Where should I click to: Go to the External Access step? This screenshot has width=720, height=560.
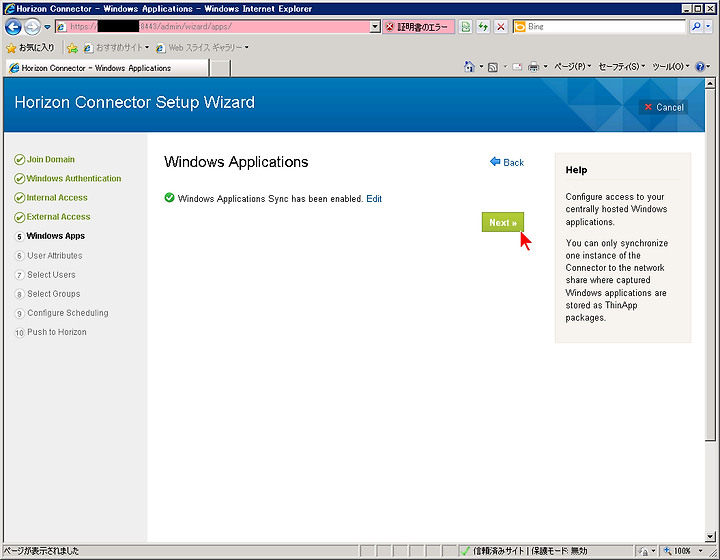pyautogui.click(x=52, y=217)
